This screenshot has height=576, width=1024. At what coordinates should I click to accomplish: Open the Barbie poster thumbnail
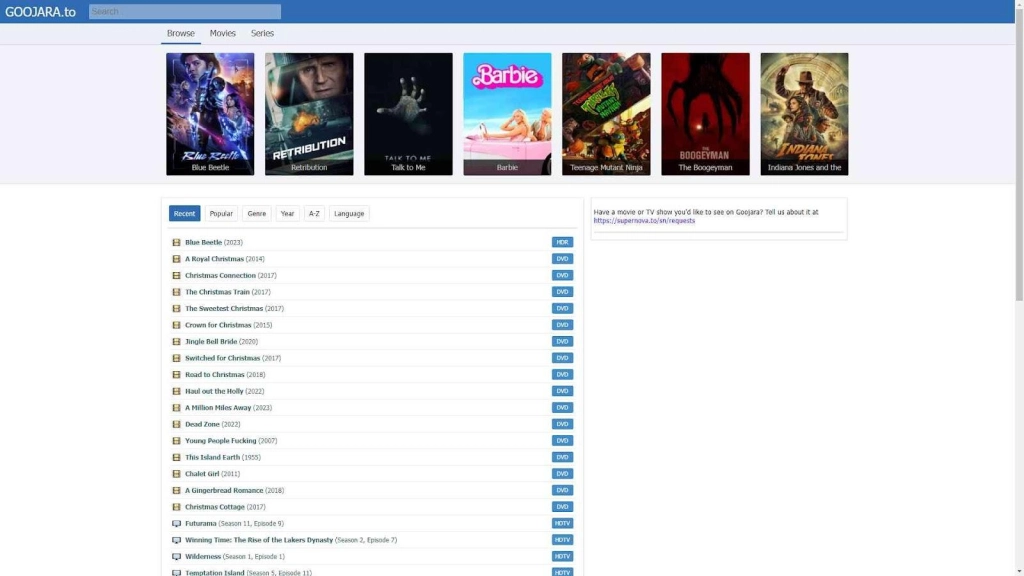tap(507, 110)
